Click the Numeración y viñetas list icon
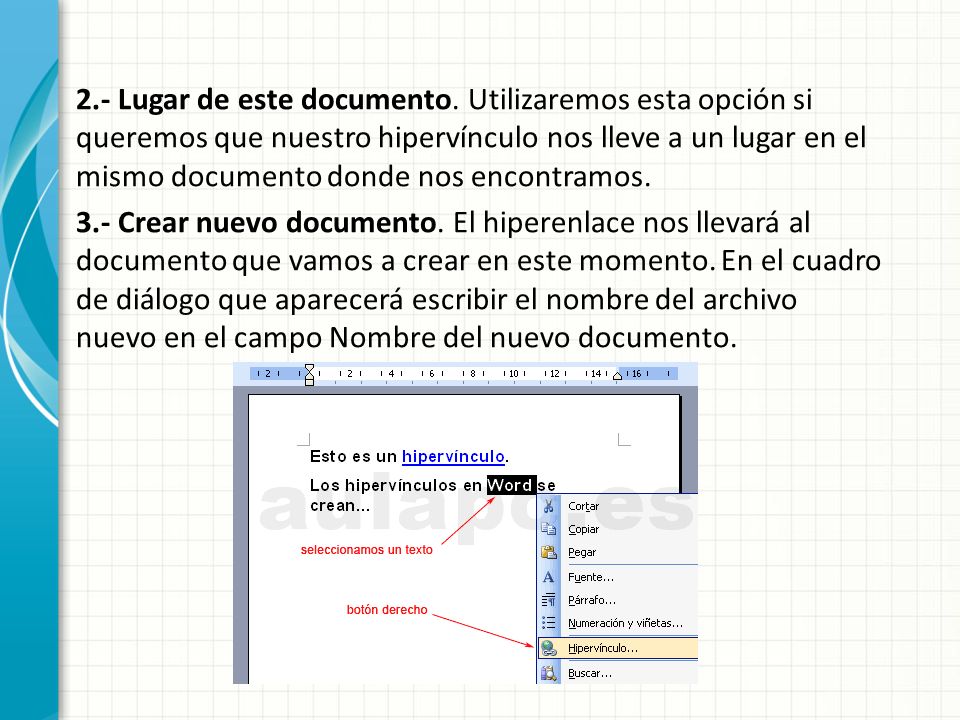Image resolution: width=960 pixels, height=720 pixels. tap(549, 623)
